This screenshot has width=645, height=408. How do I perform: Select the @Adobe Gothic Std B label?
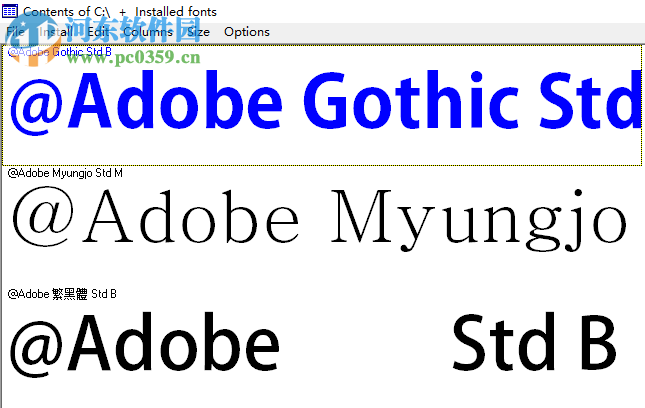click(x=60, y=52)
